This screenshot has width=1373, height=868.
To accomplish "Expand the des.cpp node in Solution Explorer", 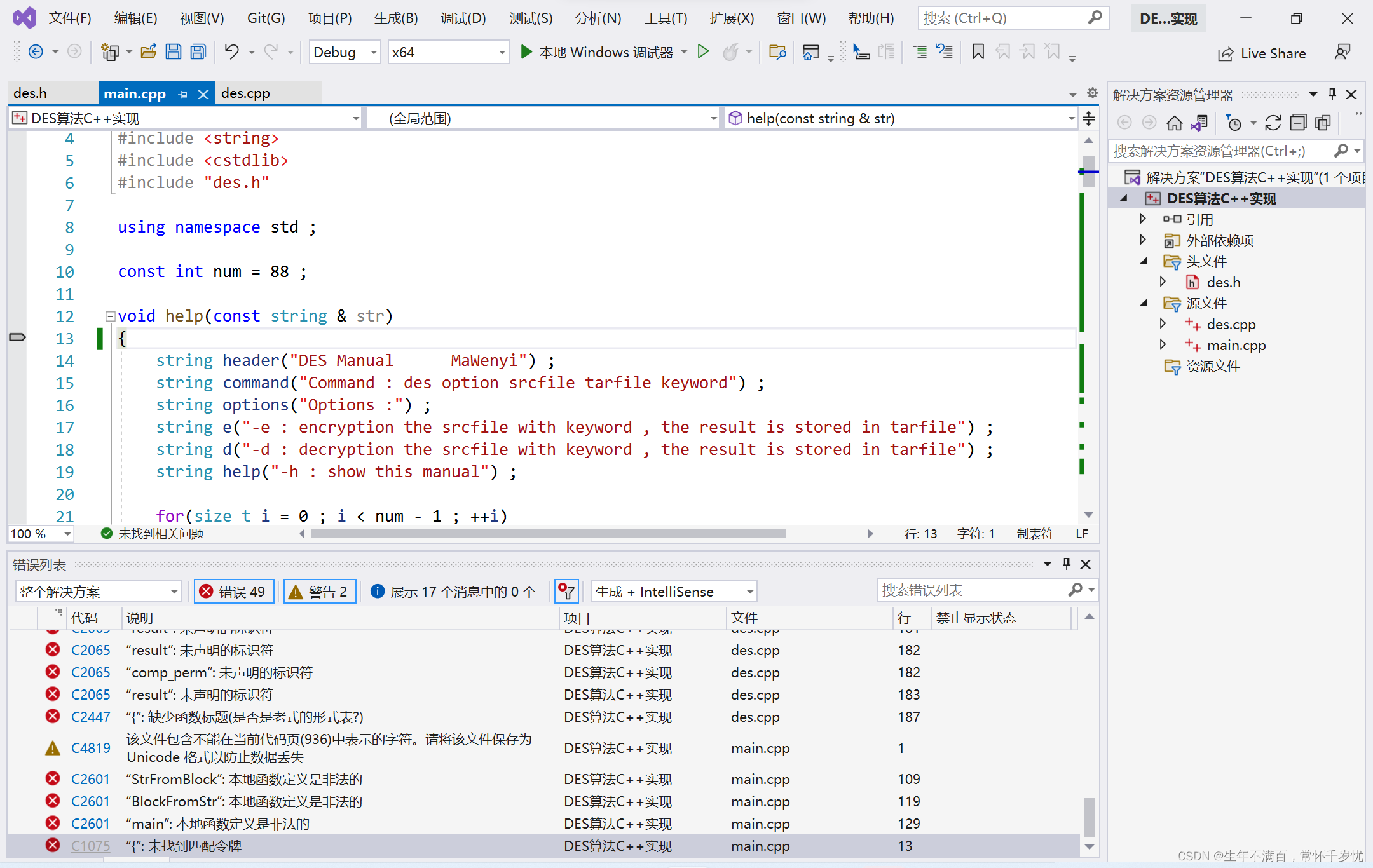I will pyautogui.click(x=1163, y=324).
